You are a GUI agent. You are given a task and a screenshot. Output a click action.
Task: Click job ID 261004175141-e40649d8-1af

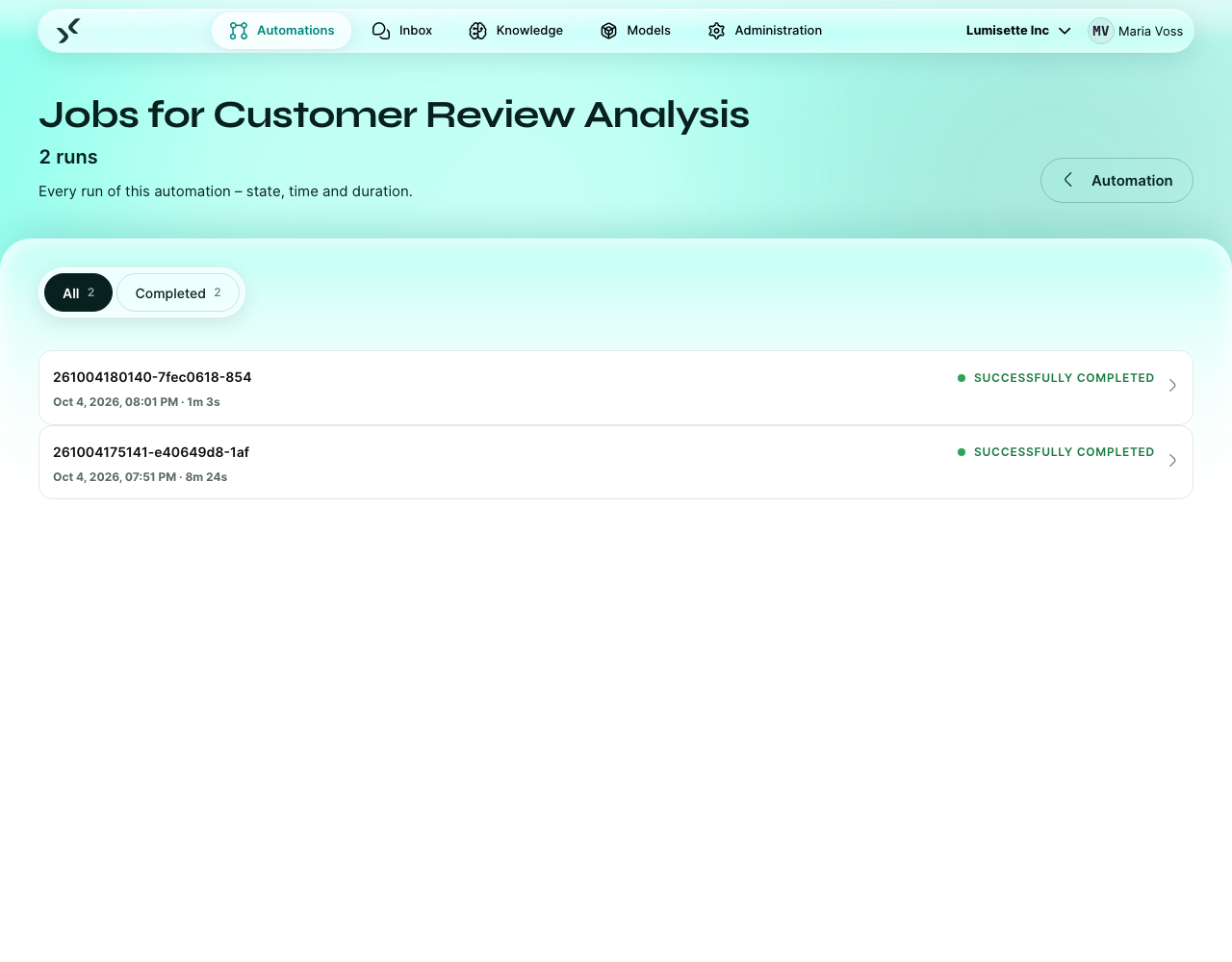[x=151, y=452]
